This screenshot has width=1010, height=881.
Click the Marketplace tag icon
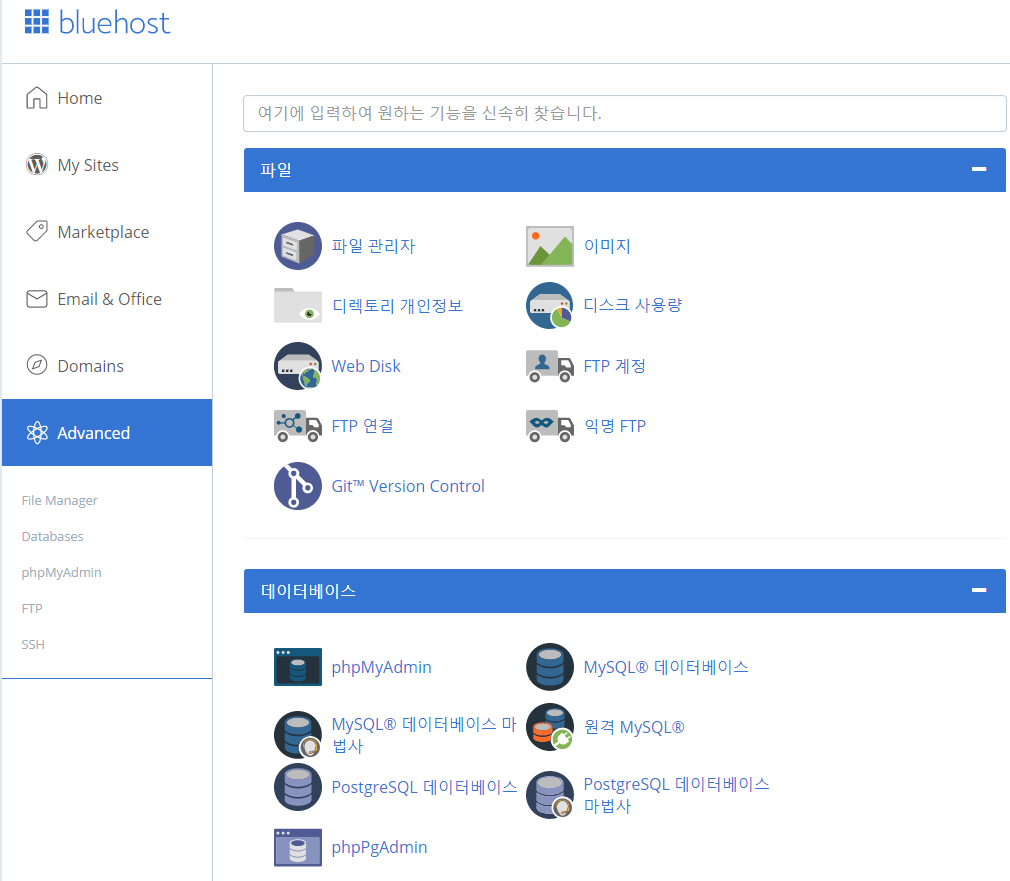(x=37, y=231)
